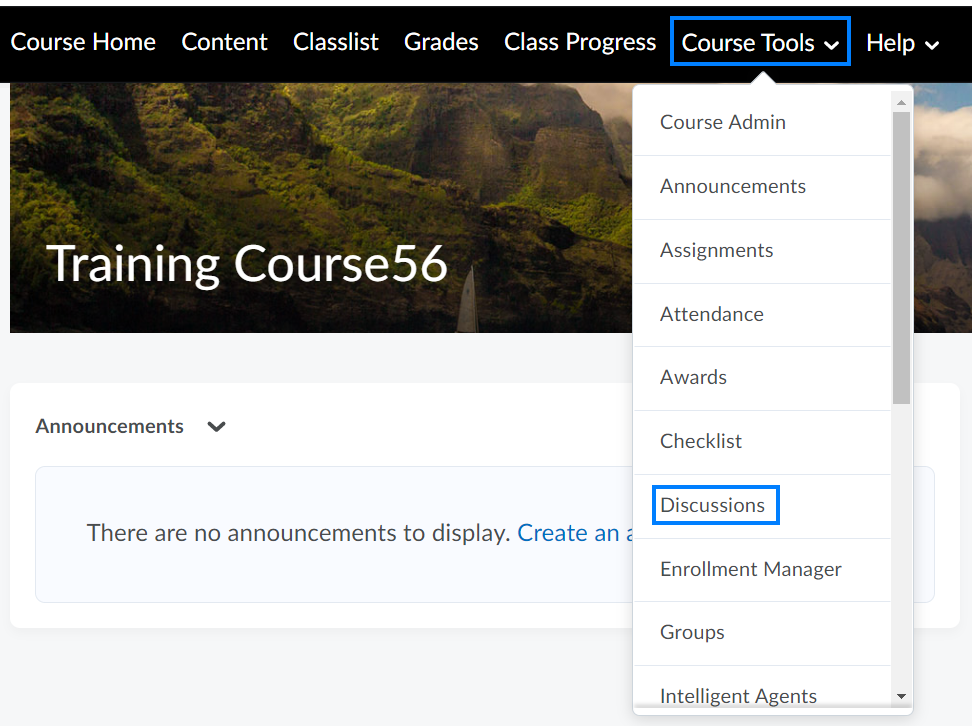Screen dimensions: 972x726
Task: Select Attendance from Course Tools
Action: pos(711,314)
